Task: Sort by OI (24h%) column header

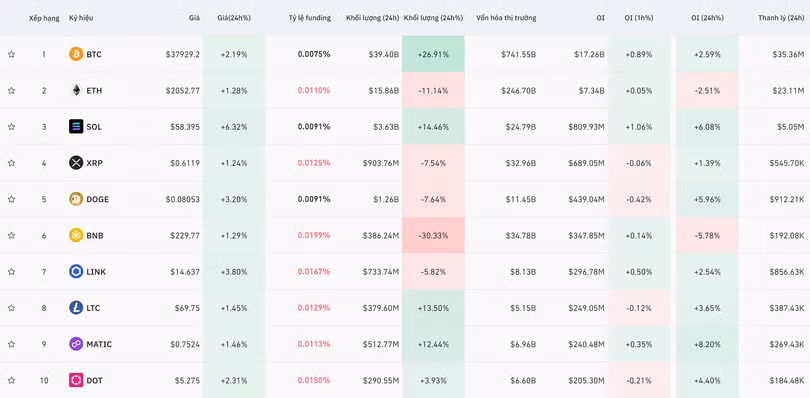Action: [707, 18]
